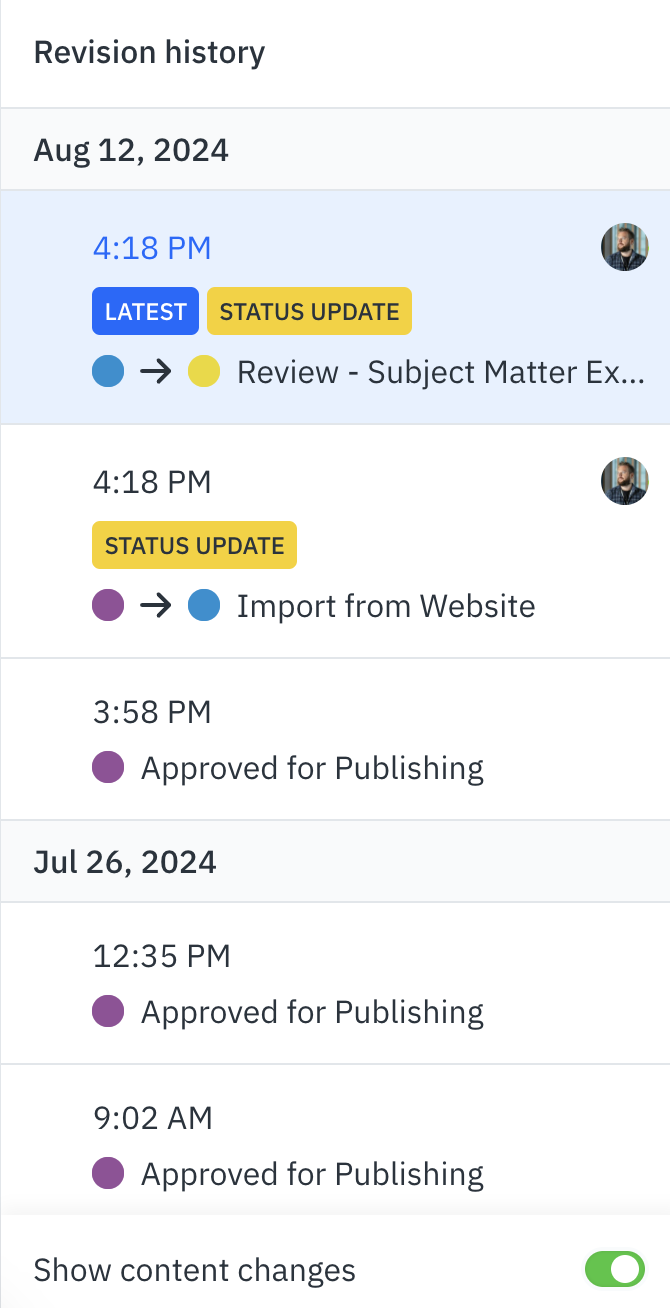Click the STATUS UPDATE badge on the latest revision
The image size is (670, 1308).
[309, 311]
